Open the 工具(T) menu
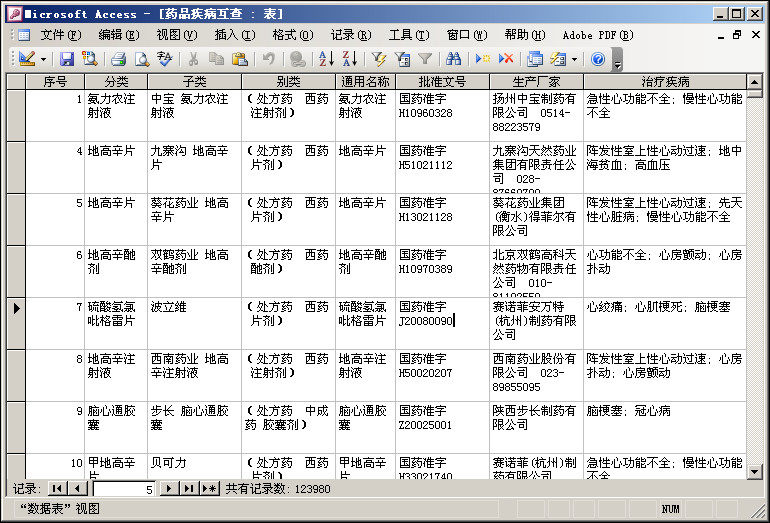Screen dimensions: 770x523 point(409,35)
